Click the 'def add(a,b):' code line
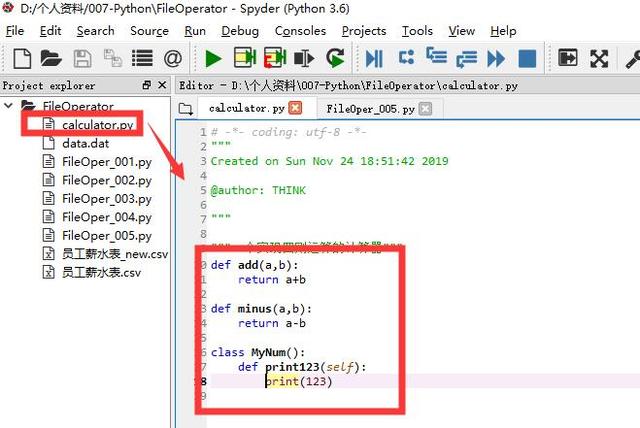 [254, 265]
